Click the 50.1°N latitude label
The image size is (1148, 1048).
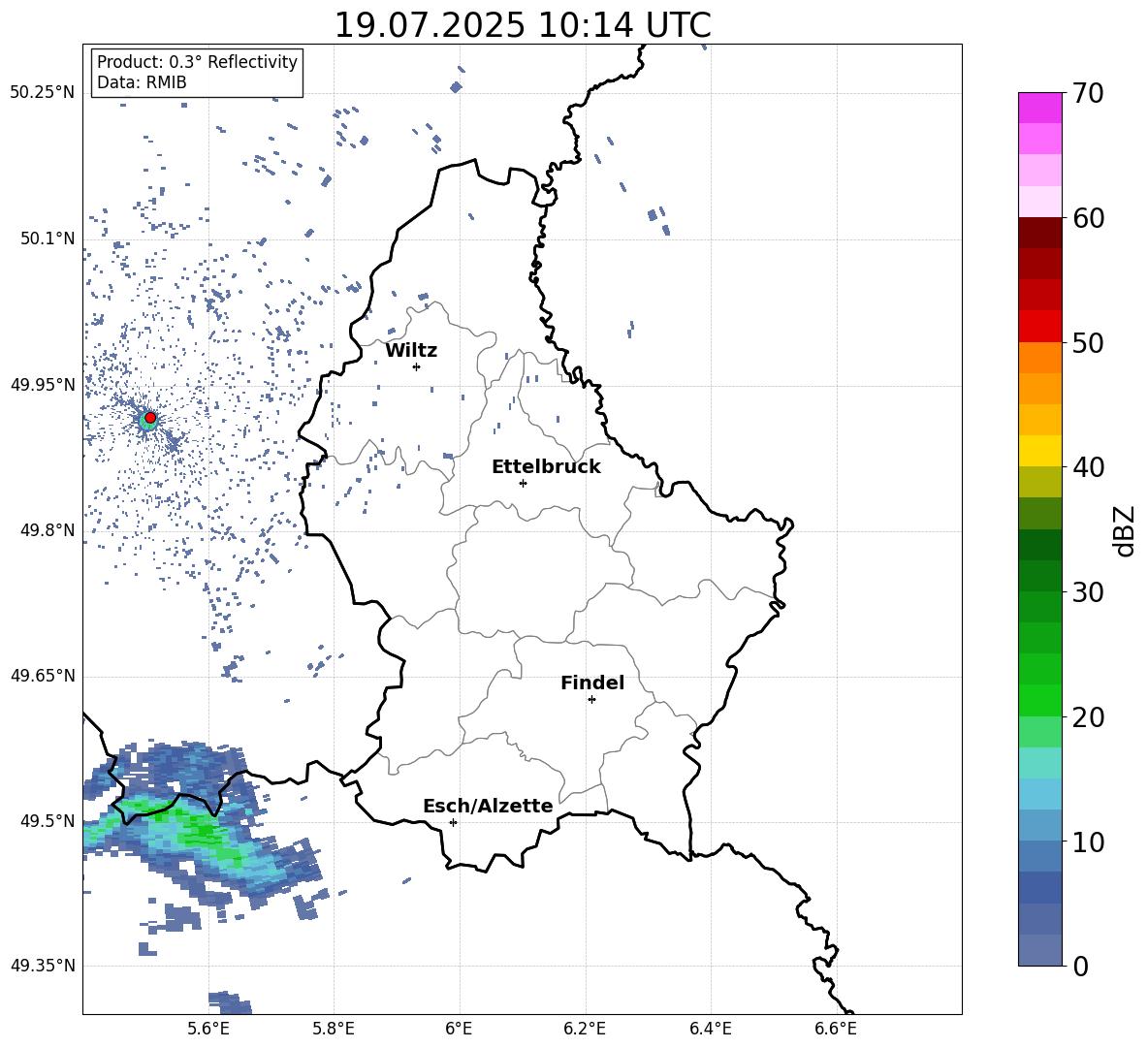pyautogui.click(x=48, y=238)
